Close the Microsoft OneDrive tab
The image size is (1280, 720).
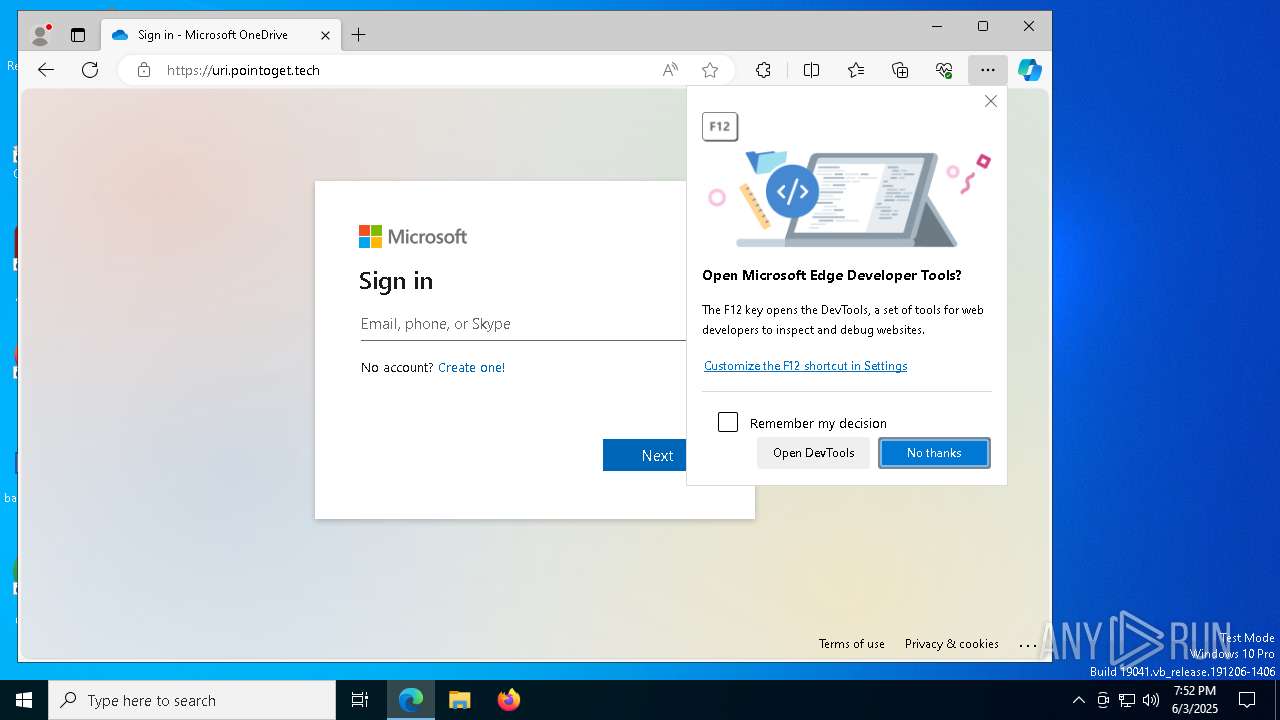[x=325, y=35]
